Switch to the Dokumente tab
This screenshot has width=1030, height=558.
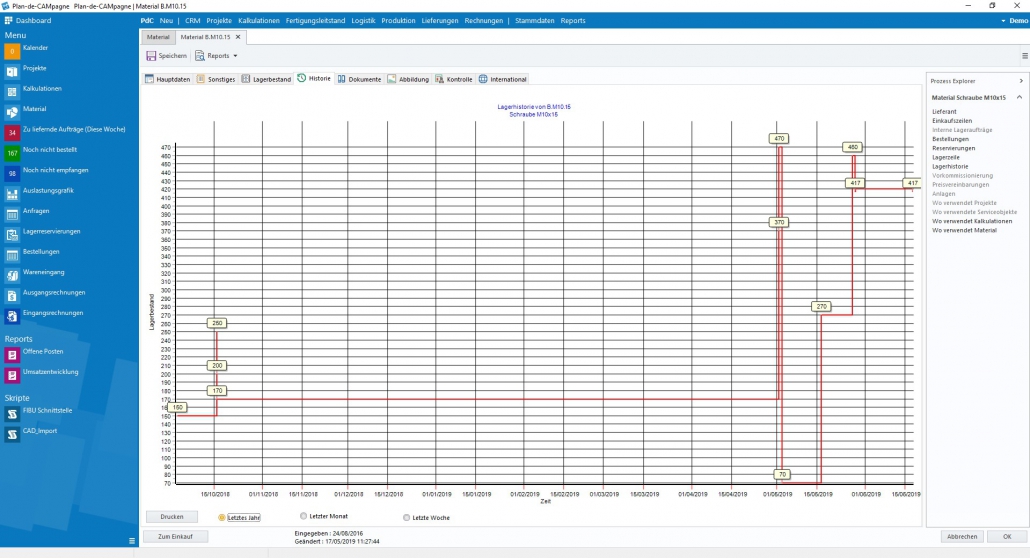click(x=359, y=79)
